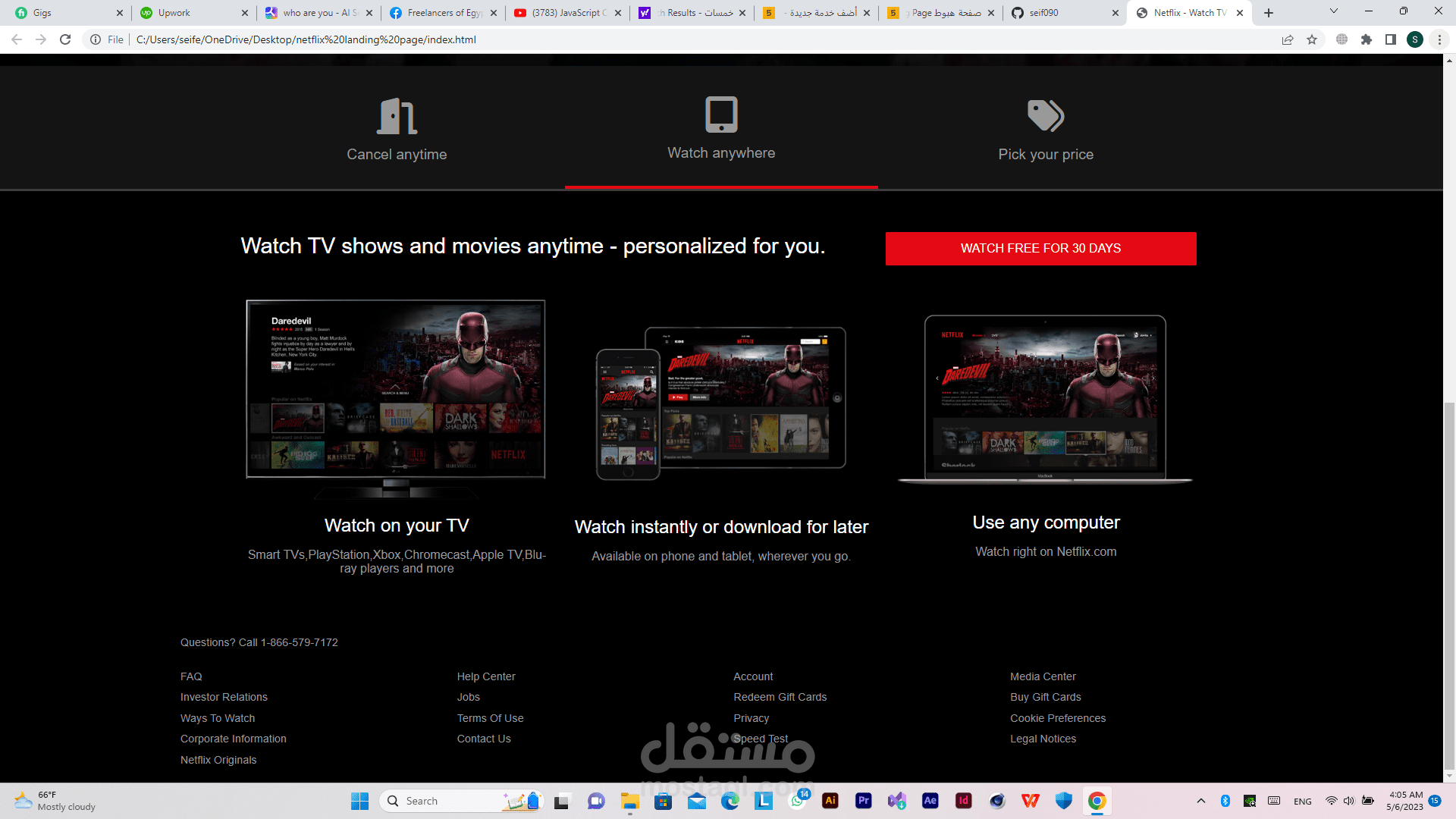Open the Help Center footer link

point(486,676)
